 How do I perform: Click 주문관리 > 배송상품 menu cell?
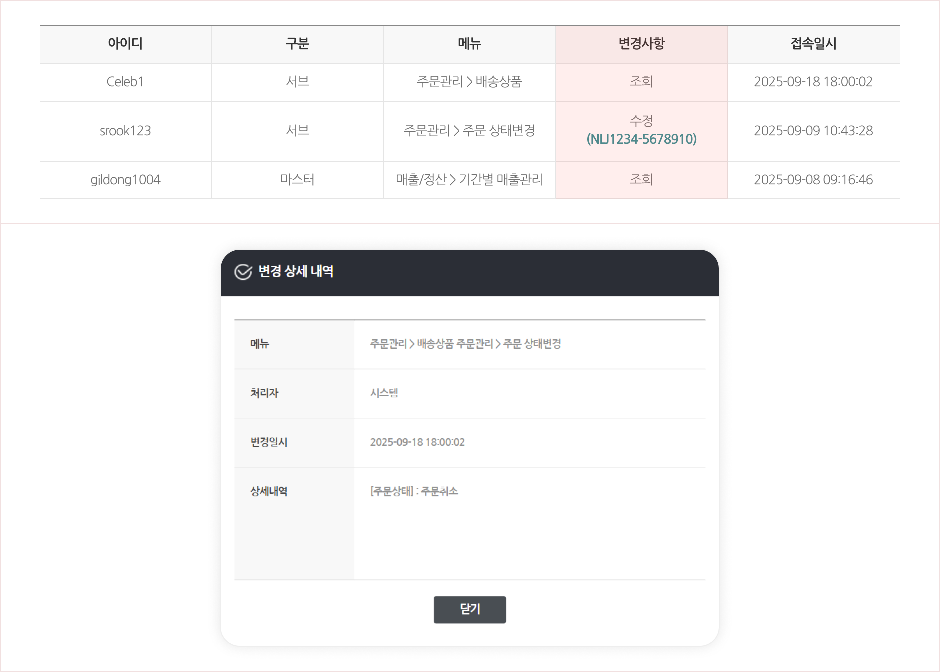point(469,82)
